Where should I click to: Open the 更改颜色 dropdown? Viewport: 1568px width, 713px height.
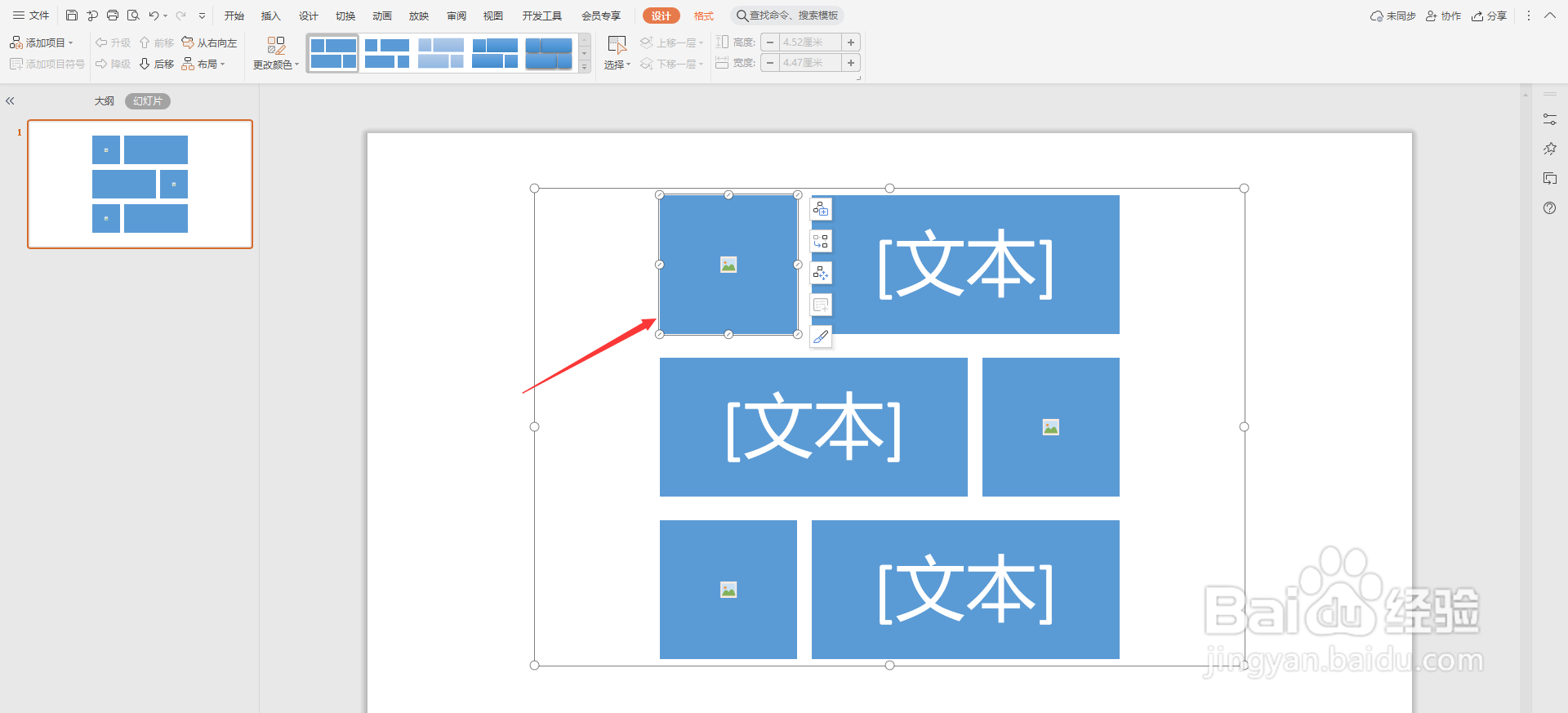276,53
